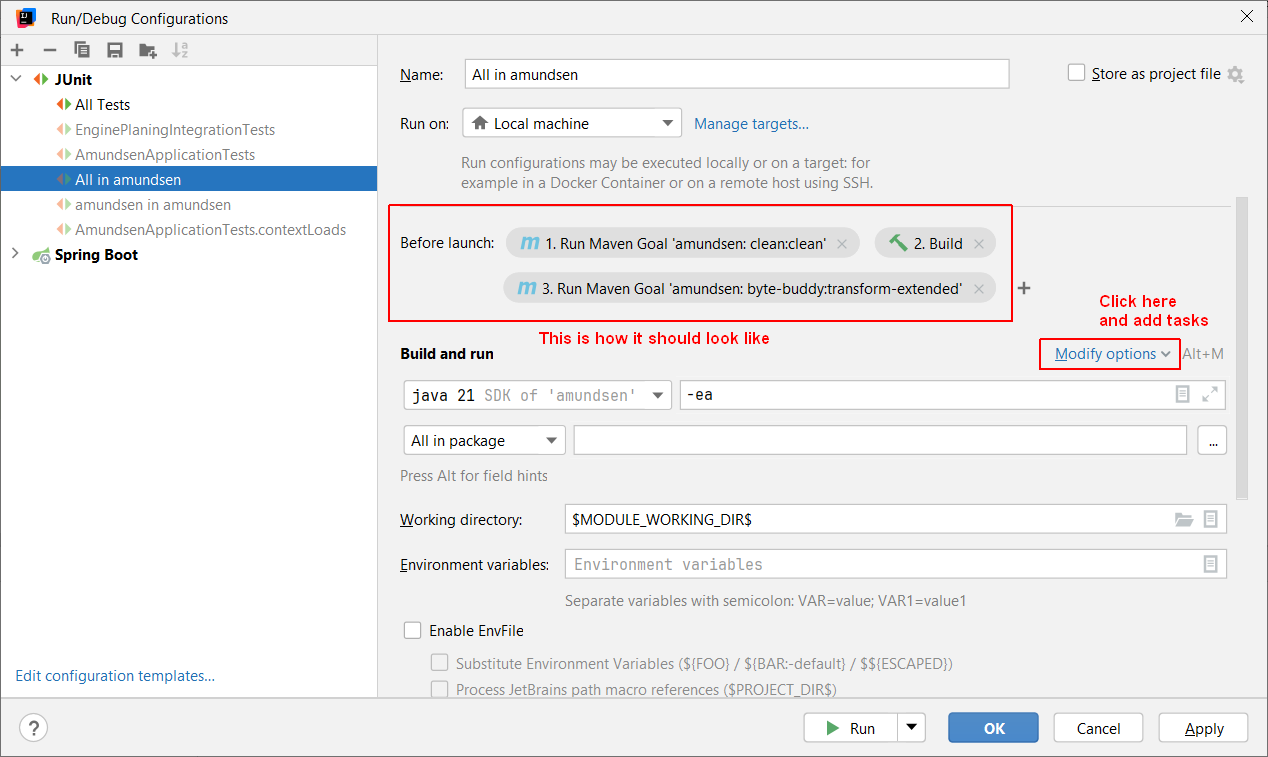This screenshot has width=1268, height=757.
Task: Toggle Substitute Environment Variables checkbox
Action: click(439, 663)
